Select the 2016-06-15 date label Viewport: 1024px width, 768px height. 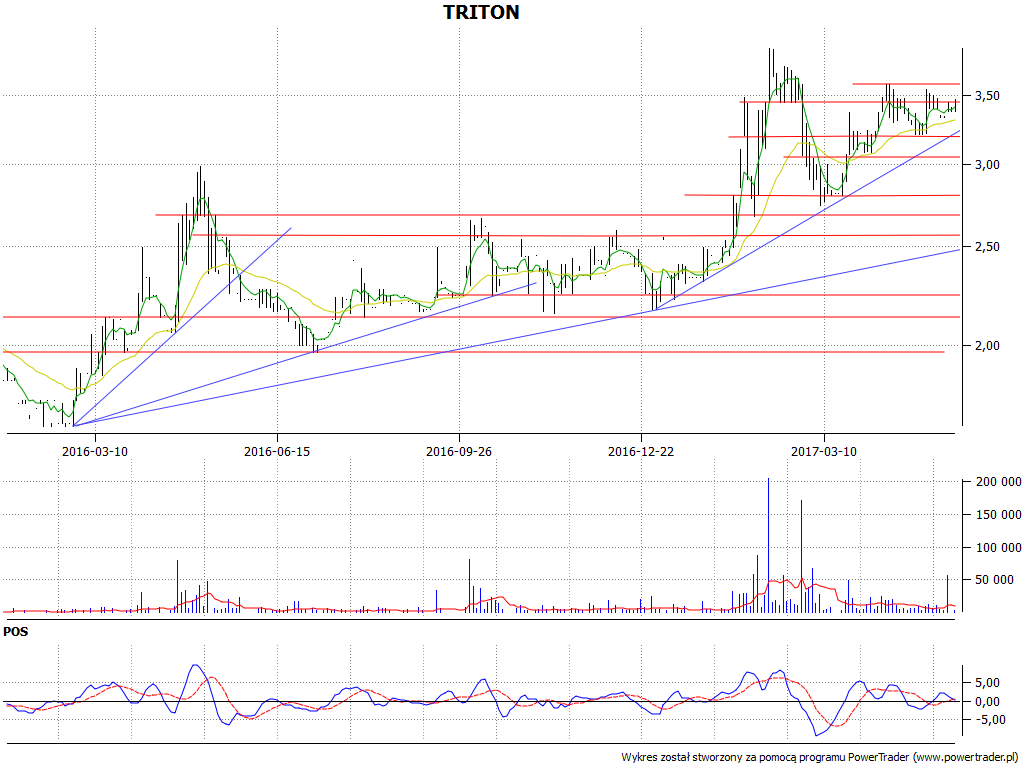coord(277,451)
